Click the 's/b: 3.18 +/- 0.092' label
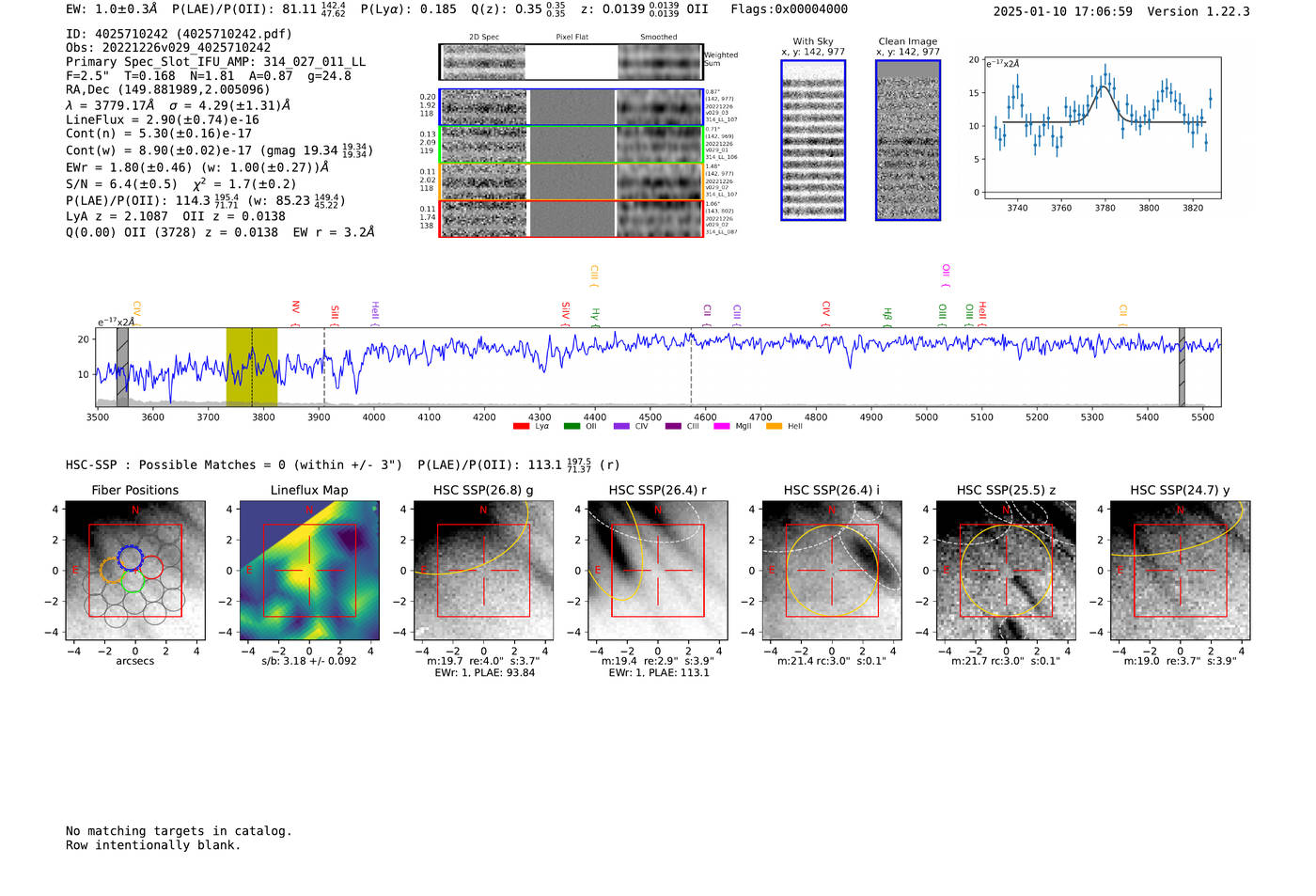Image resolution: width=1316 pixels, height=896 pixels. [x=309, y=661]
